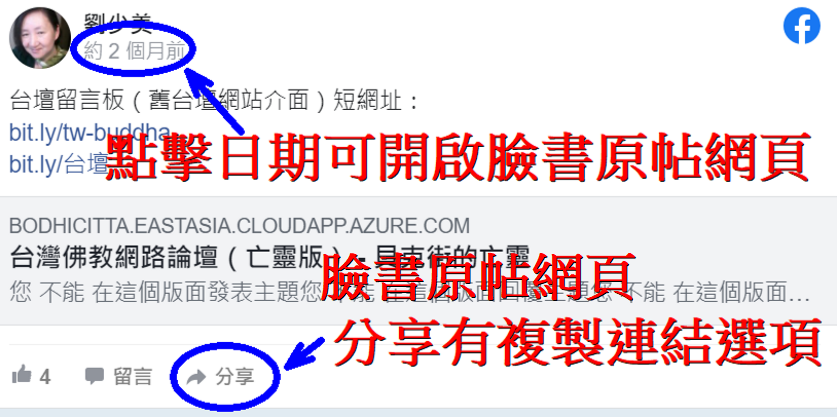The image size is (837, 417).
Task: Open the bit.ly/tw-buddha short link
Action: point(90,133)
